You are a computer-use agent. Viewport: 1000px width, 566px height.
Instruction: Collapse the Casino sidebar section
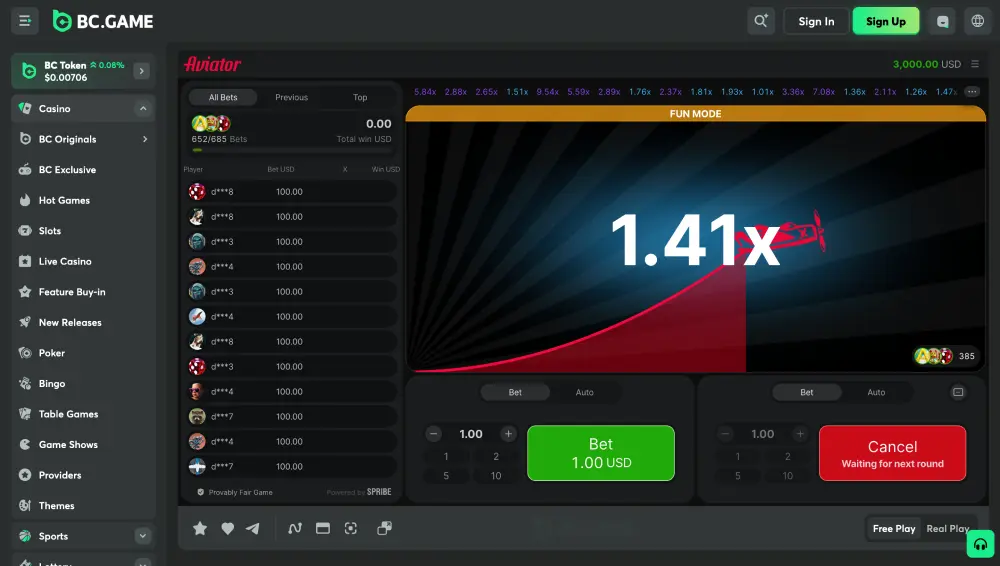pos(143,108)
